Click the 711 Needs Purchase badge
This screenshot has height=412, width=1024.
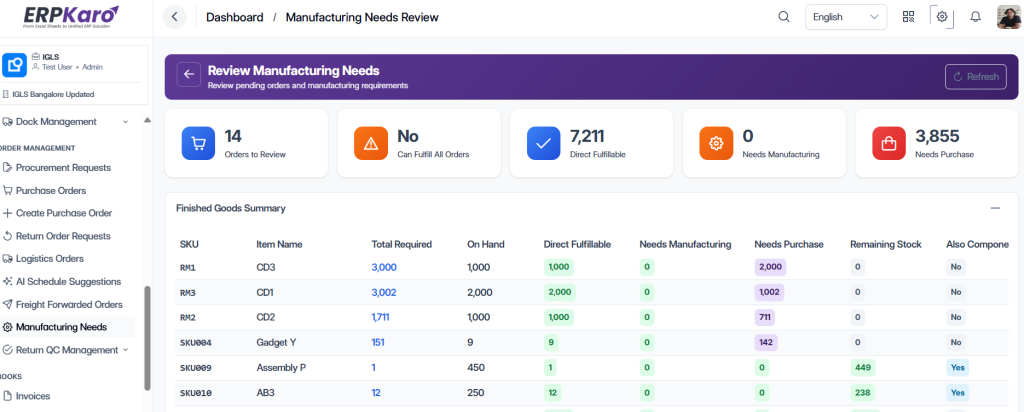coord(765,317)
